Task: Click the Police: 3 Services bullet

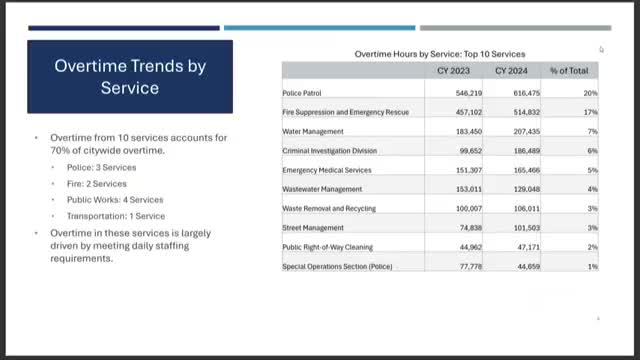Action: [102, 167]
